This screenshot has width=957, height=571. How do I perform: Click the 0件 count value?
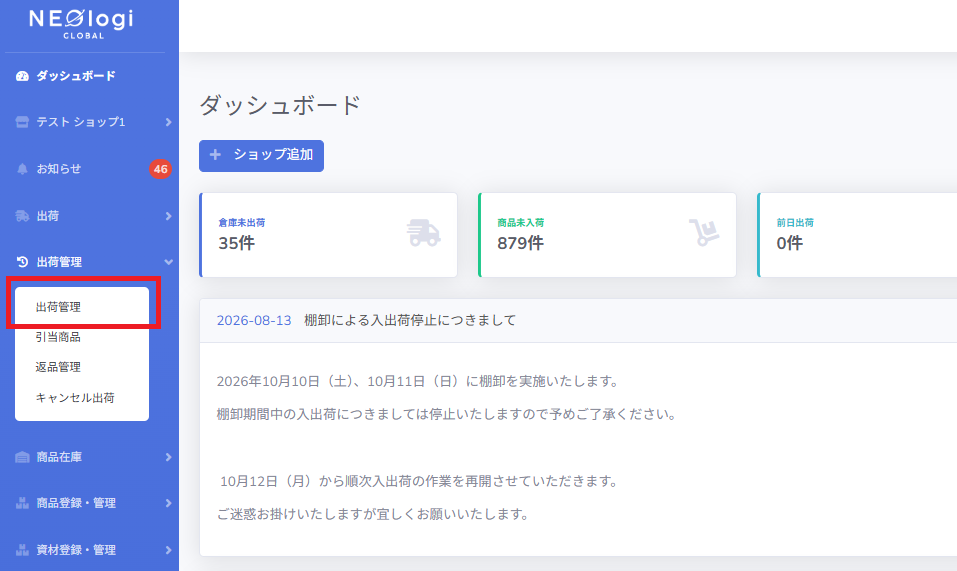coord(790,243)
